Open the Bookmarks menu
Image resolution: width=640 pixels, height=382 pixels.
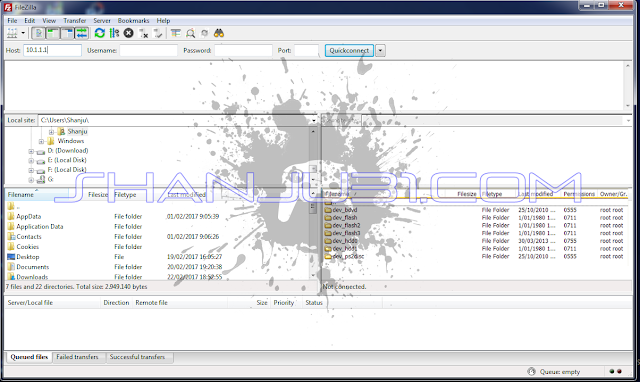pyautogui.click(x=133, y=20)
